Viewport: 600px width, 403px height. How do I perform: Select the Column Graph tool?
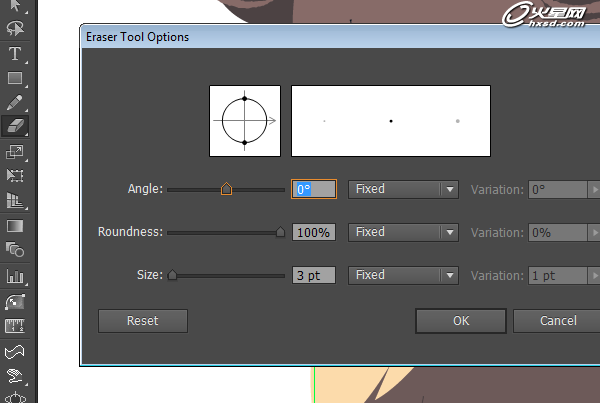[x=15, y=276]
